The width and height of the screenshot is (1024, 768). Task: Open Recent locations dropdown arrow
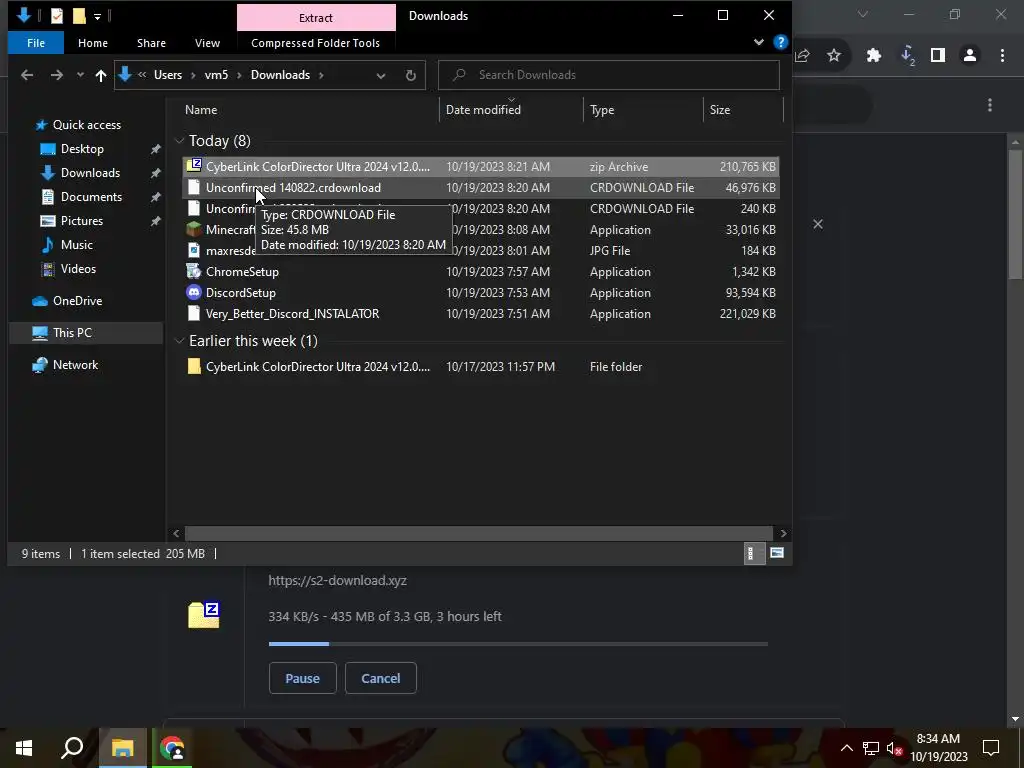coord(80,75)
